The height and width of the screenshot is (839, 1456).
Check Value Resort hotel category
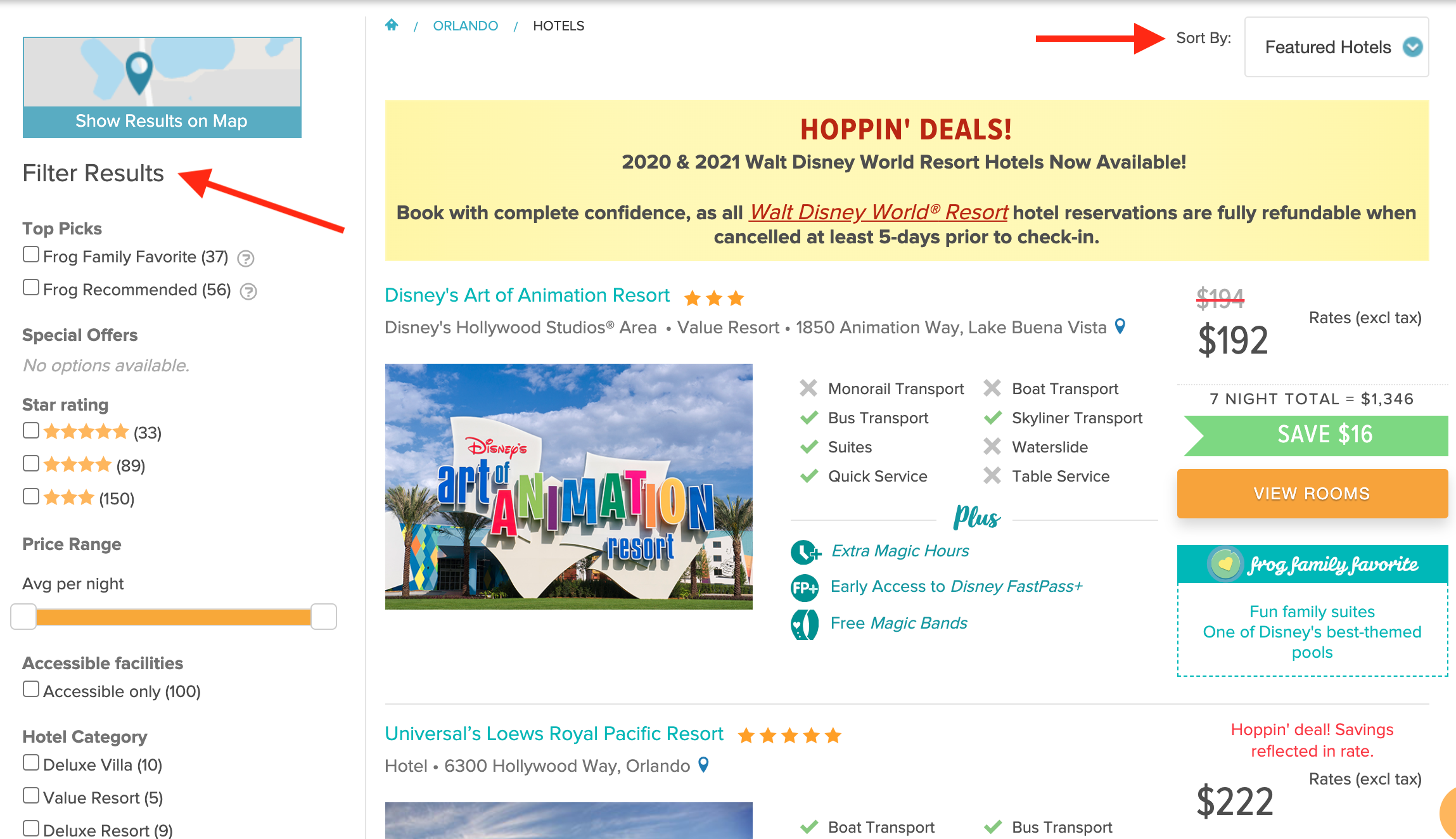pos(31,796)
